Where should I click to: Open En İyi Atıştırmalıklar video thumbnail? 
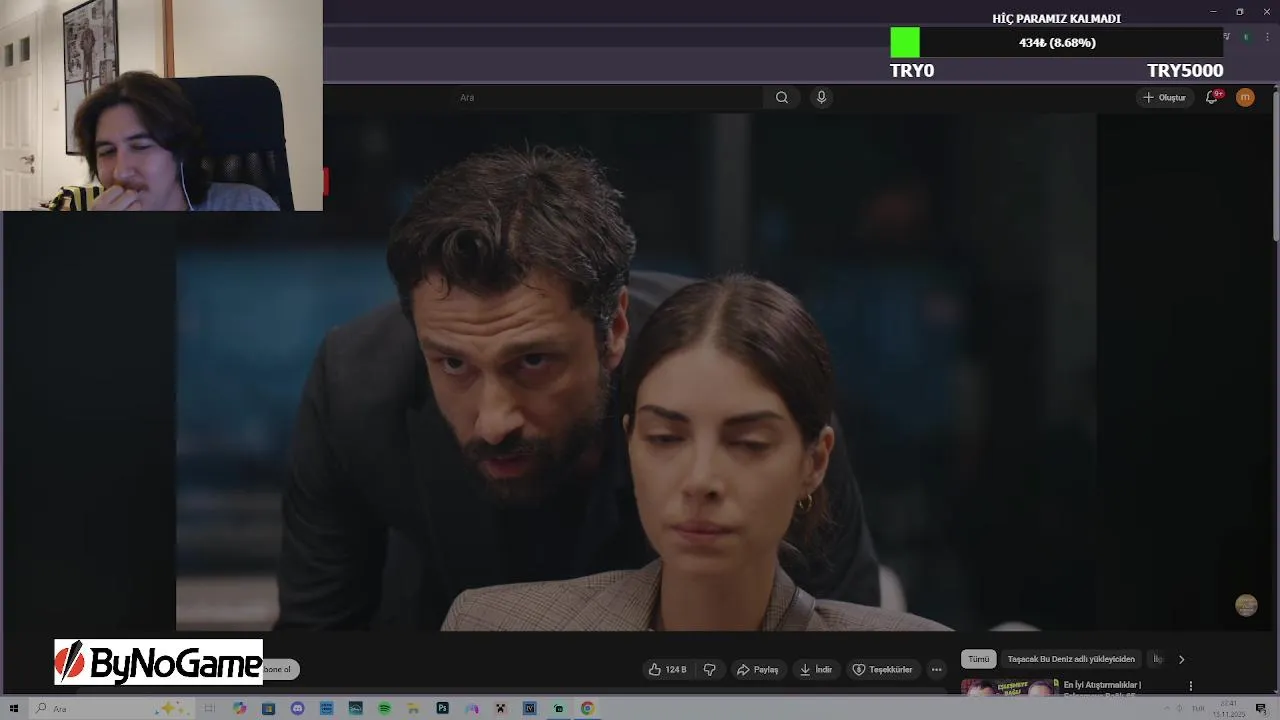click(x=1009, y=687)
